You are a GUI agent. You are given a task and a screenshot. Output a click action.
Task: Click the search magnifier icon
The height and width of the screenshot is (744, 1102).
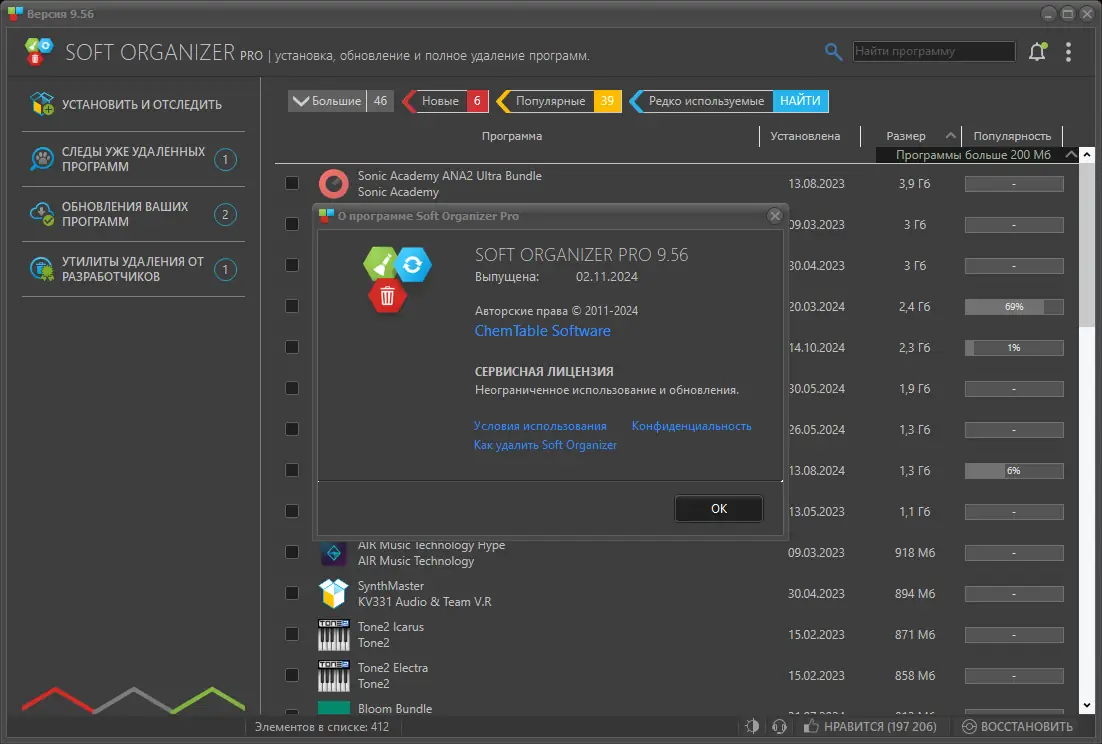833,51
